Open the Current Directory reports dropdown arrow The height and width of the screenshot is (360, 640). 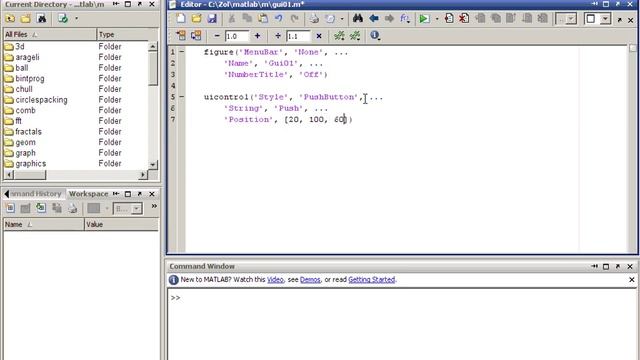(x=76, y=18)
